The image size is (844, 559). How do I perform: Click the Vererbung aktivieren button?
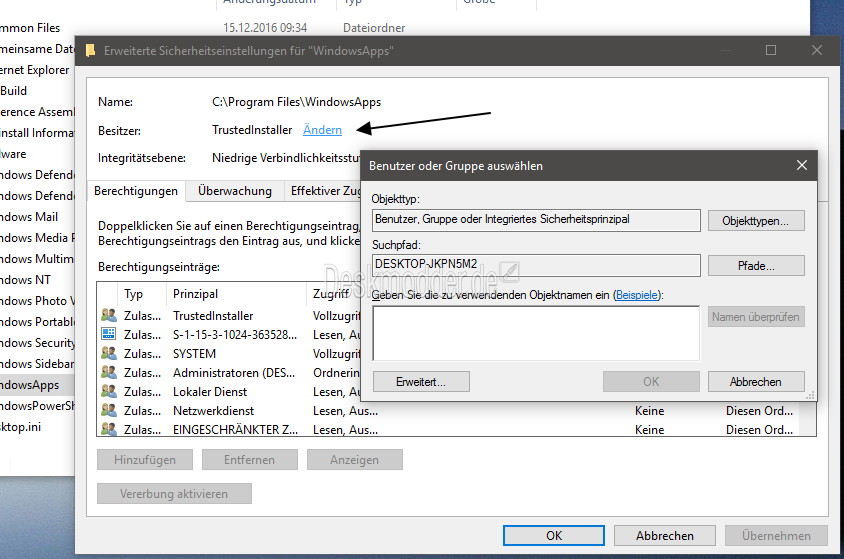pyautogui.click(x=174, y=493)
